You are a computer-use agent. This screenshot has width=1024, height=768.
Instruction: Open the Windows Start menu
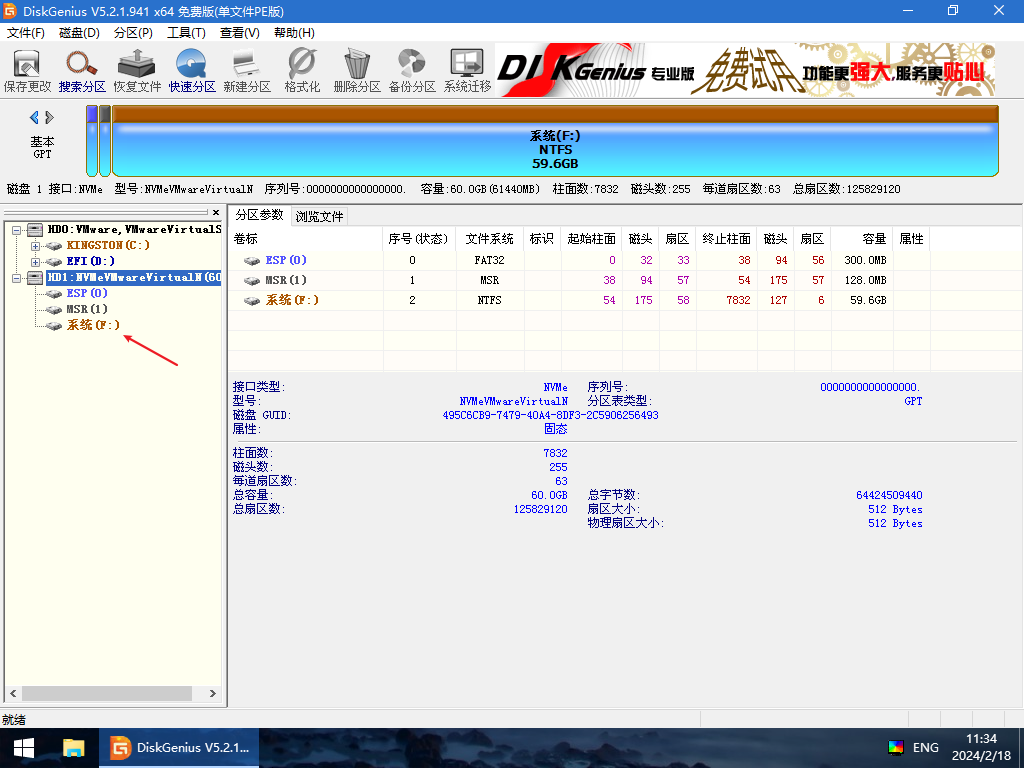tap(24, 748)
